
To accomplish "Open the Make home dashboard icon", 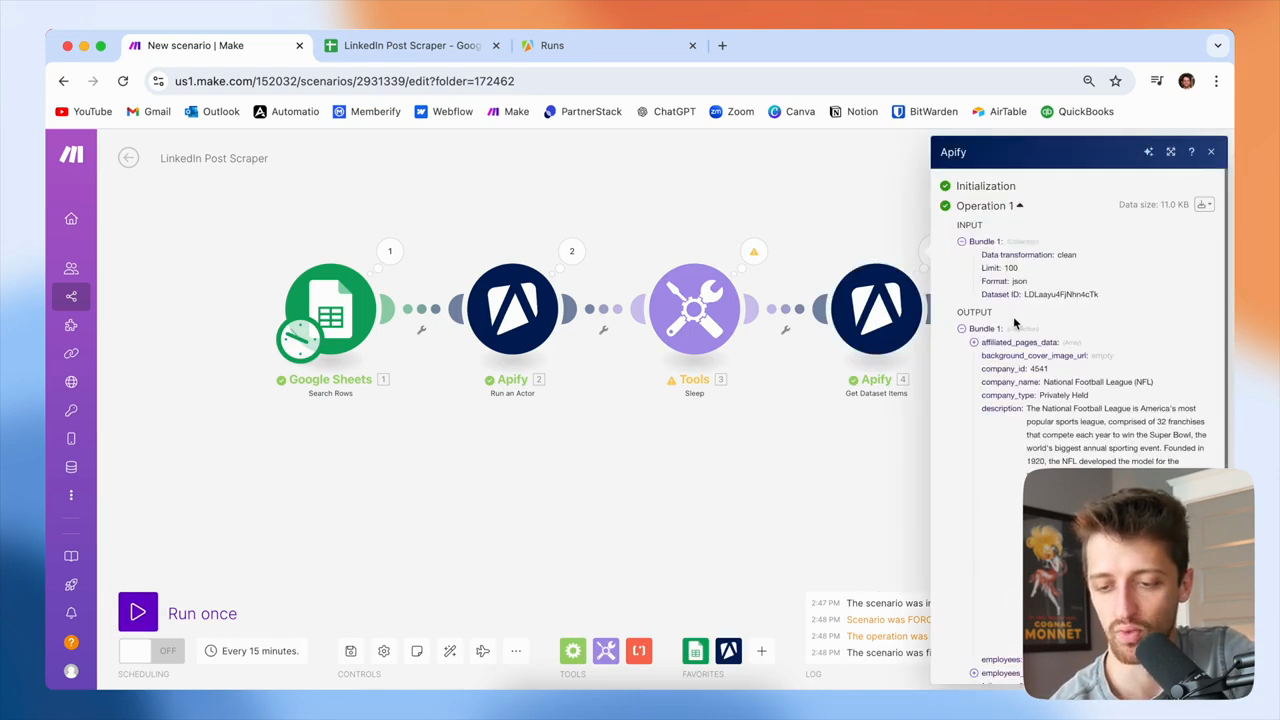I will (71, 219).
